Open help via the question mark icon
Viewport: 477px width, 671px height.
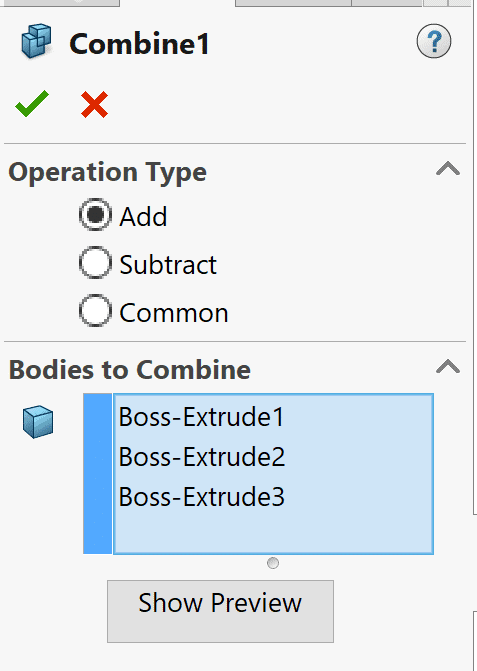click(x=433, y=41)
